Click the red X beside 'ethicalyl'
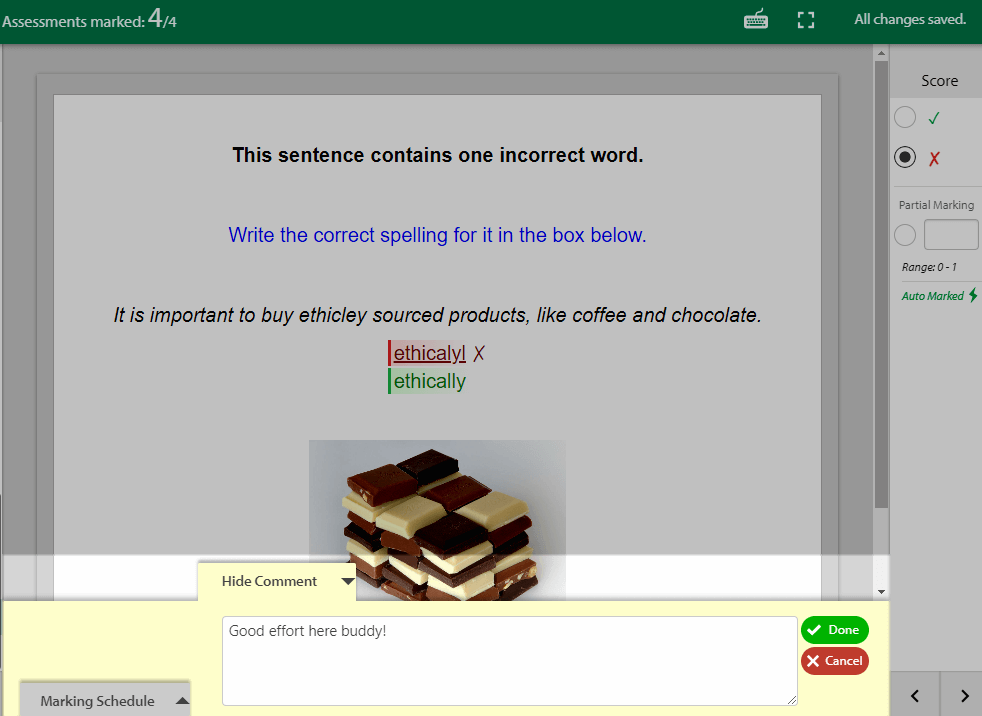 click(x=478, y=354)
